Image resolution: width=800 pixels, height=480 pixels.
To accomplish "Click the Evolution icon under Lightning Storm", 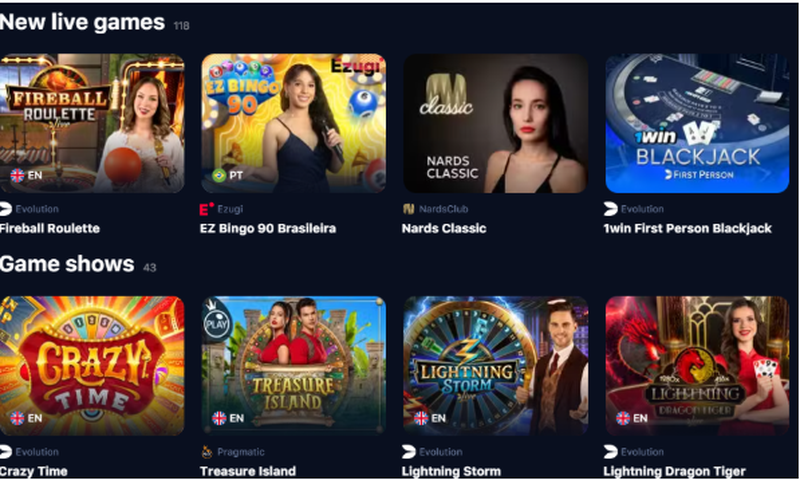I will pos(409,451).
